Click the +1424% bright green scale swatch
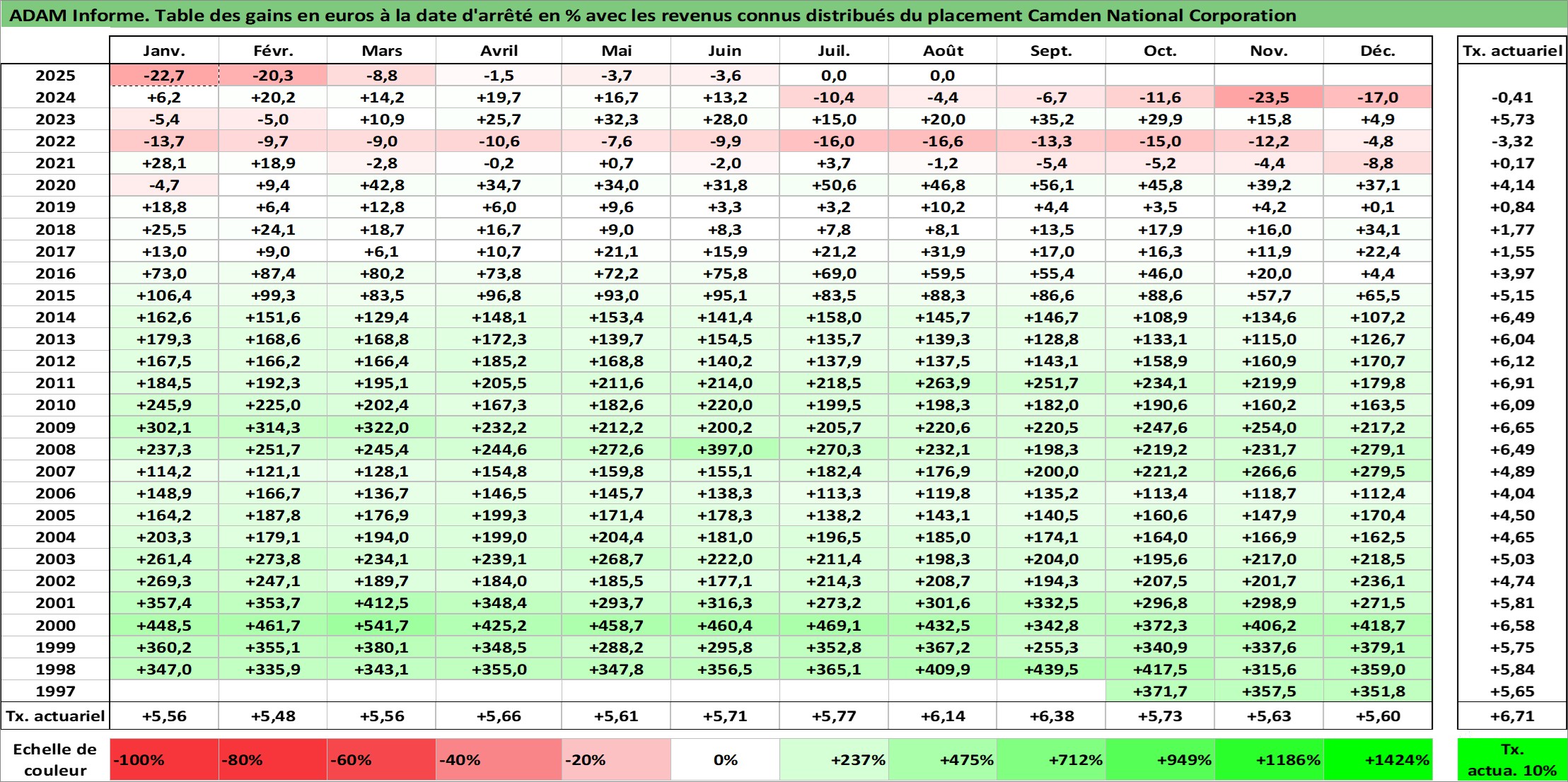The image size is (1568, 782). [x=1378, y=759]
